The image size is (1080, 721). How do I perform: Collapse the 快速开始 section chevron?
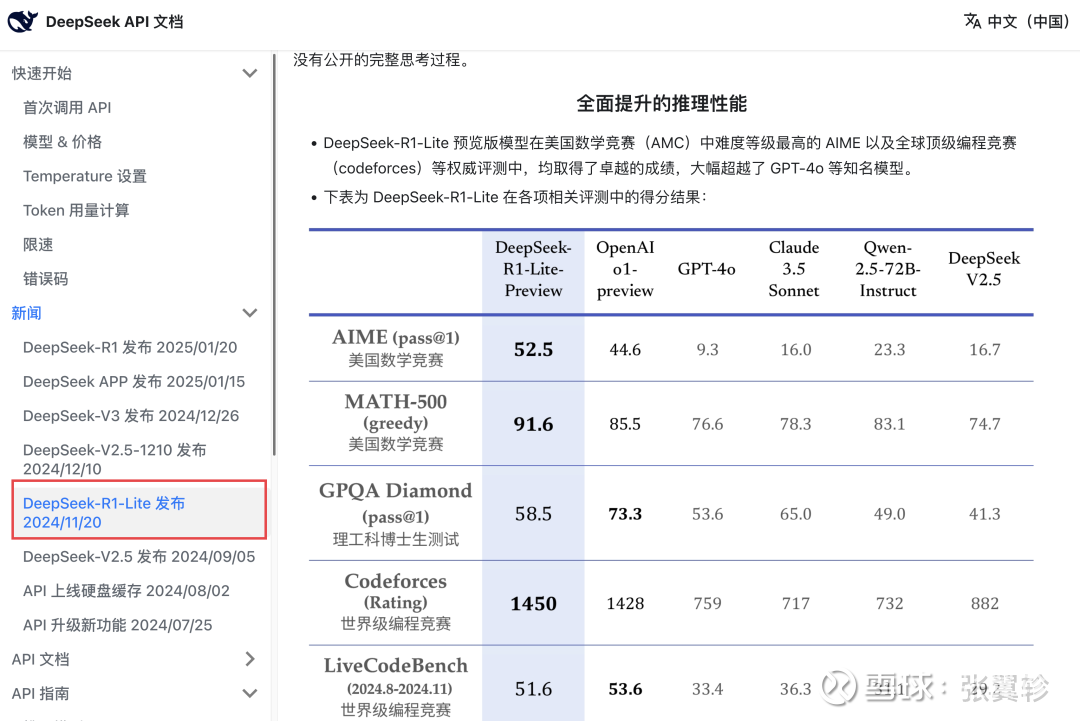click(250, 73)
